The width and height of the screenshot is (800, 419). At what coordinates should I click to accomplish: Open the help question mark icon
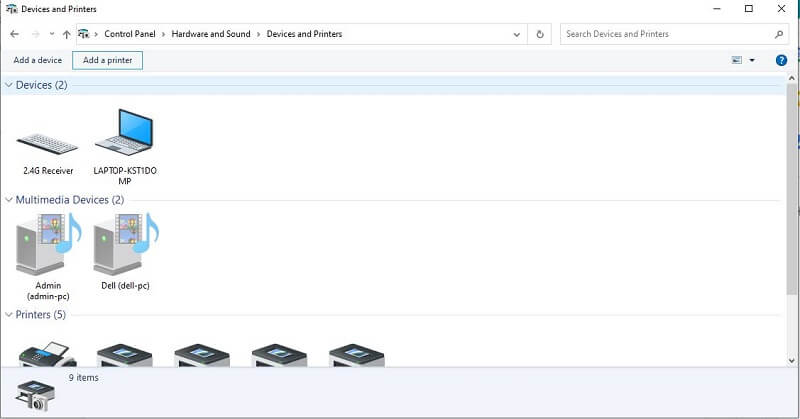[x=781, y=60]
